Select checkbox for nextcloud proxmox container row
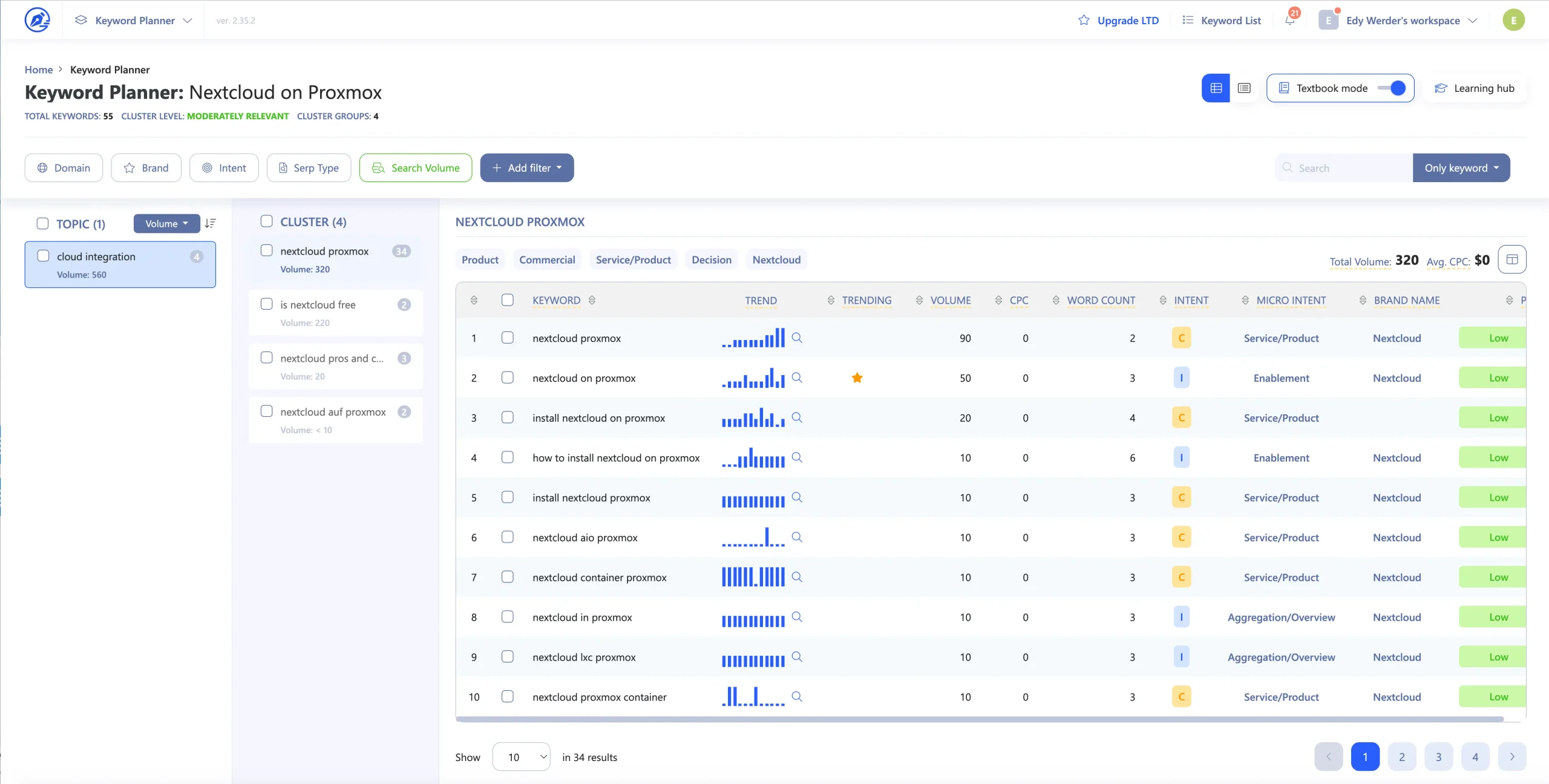 [x=508, y=696]
